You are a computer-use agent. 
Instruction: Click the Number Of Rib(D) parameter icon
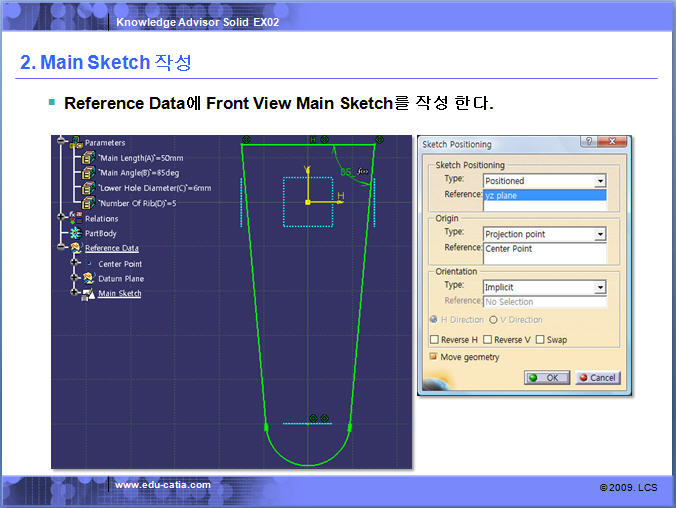[89, 202]
